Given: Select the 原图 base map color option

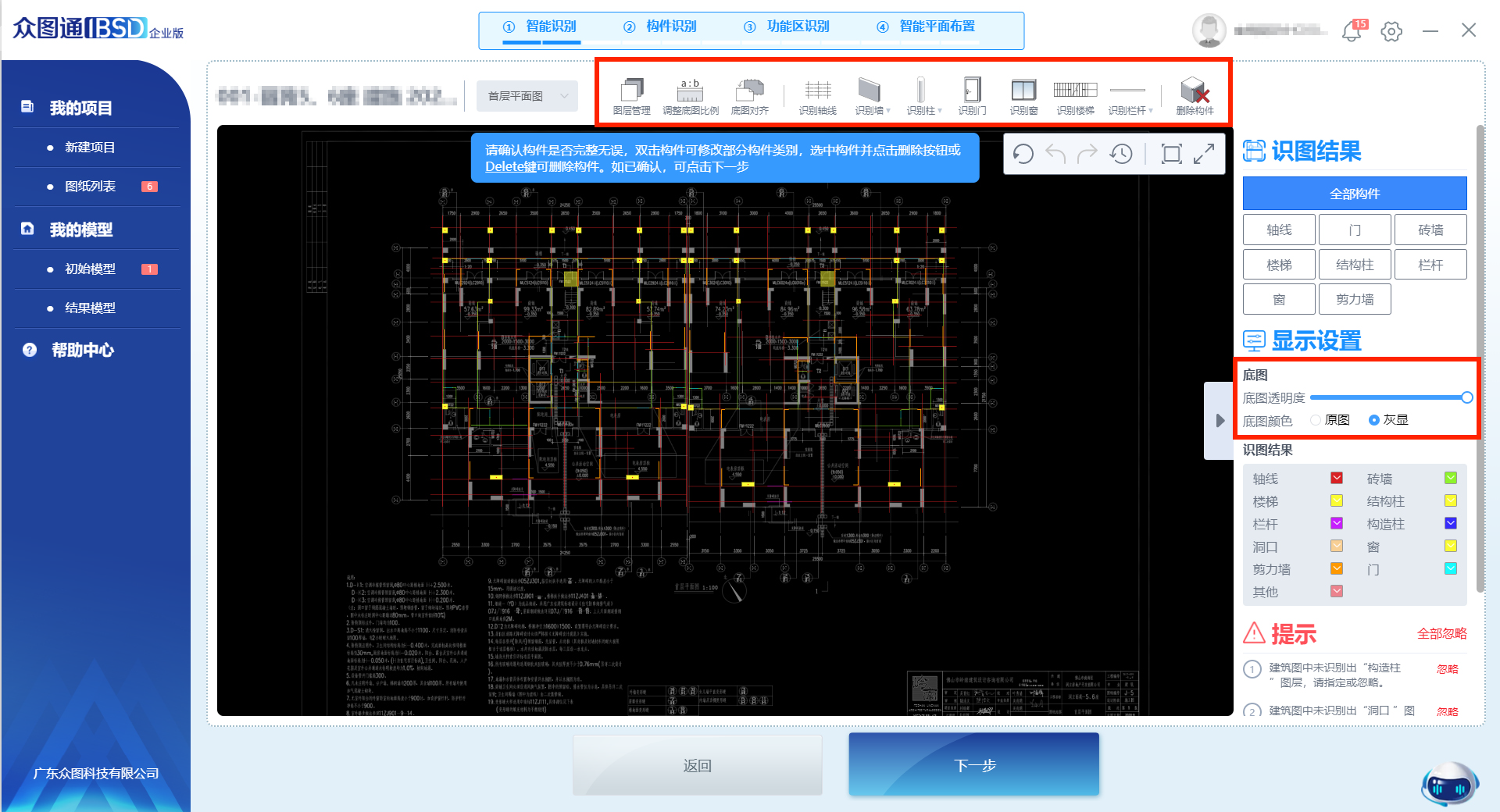Looking at the screenshot, I should (x=1316, y=420).
